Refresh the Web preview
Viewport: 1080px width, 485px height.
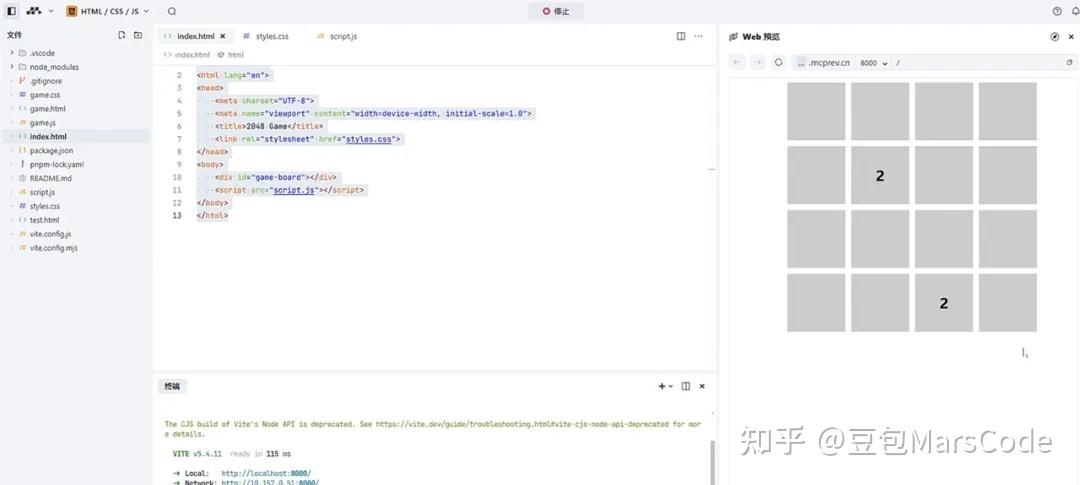click(x=778, y=63)
